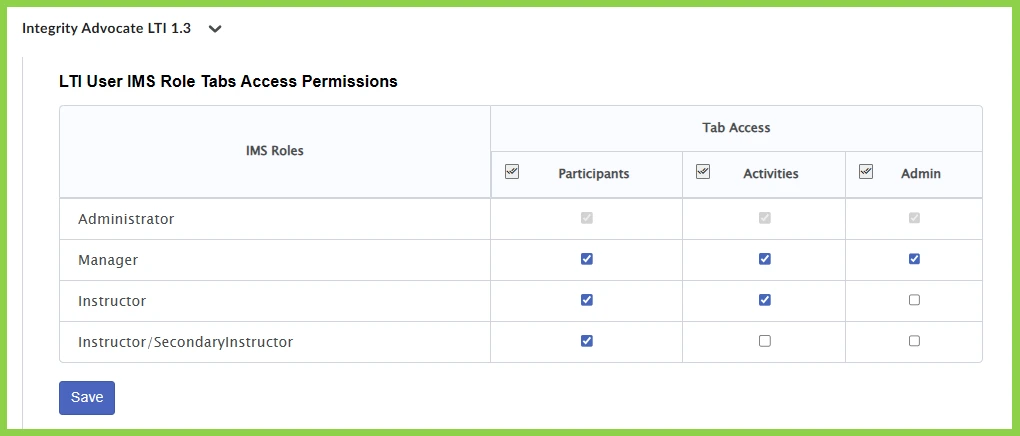
Task: Uncheck SecondaryInstructor's Participants tab access
Action: [x=587, y=341]
